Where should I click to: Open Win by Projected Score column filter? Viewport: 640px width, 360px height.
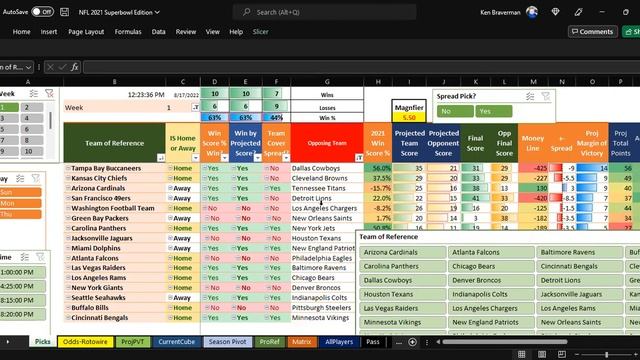258,158
